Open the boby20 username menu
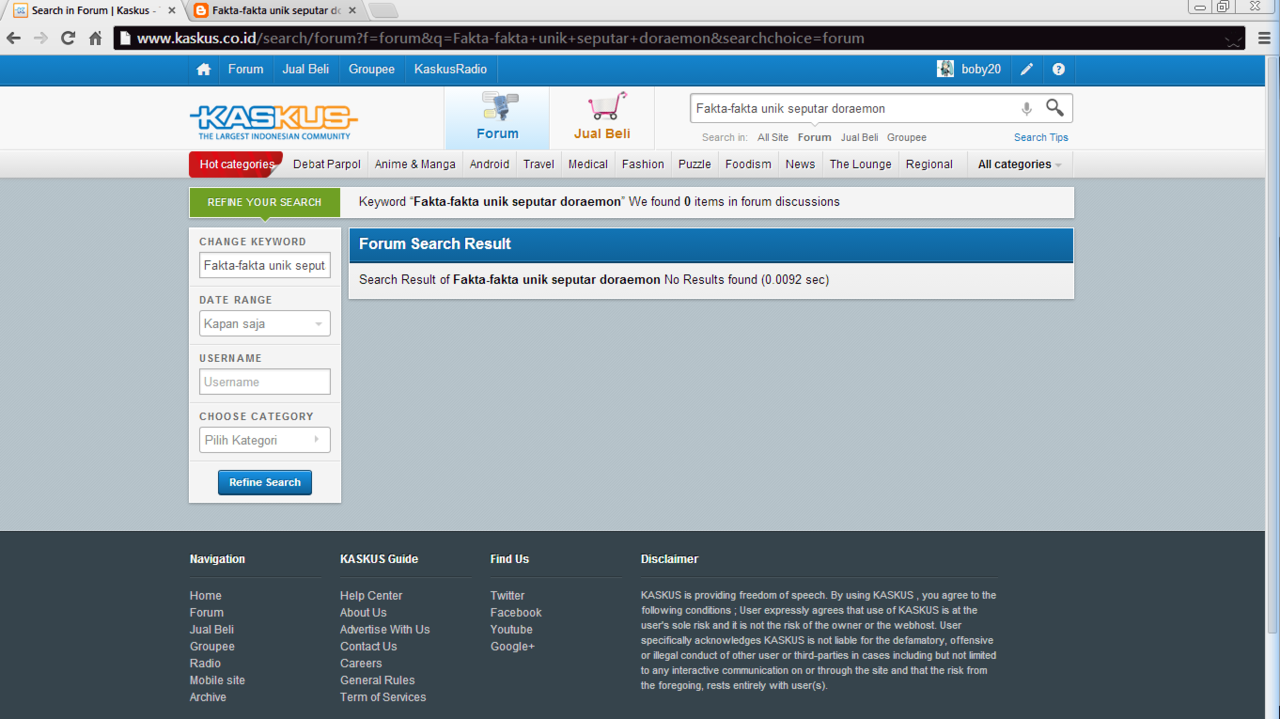1280x719 pixels. 981,69
